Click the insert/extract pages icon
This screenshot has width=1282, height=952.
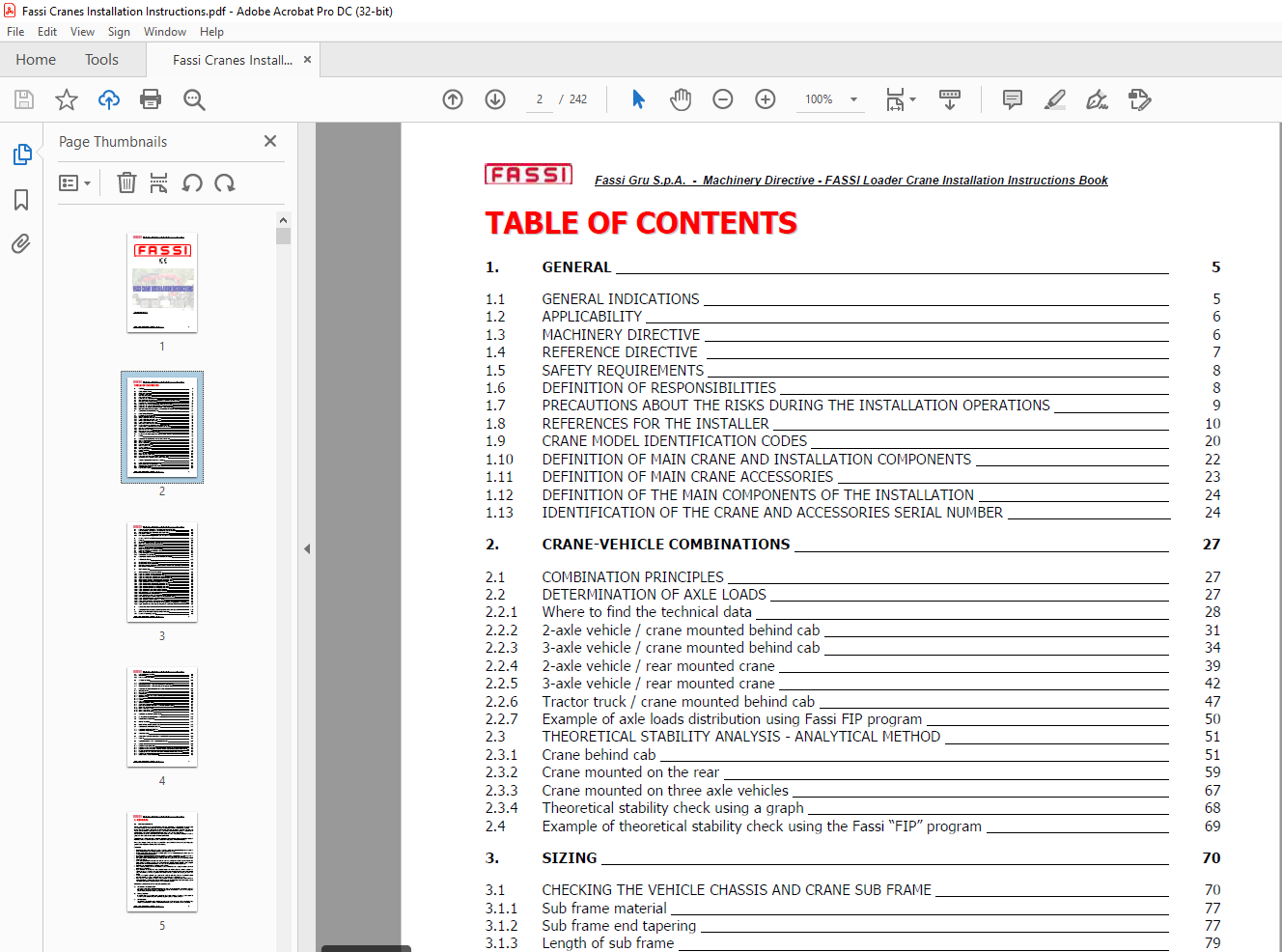point(159,182)
